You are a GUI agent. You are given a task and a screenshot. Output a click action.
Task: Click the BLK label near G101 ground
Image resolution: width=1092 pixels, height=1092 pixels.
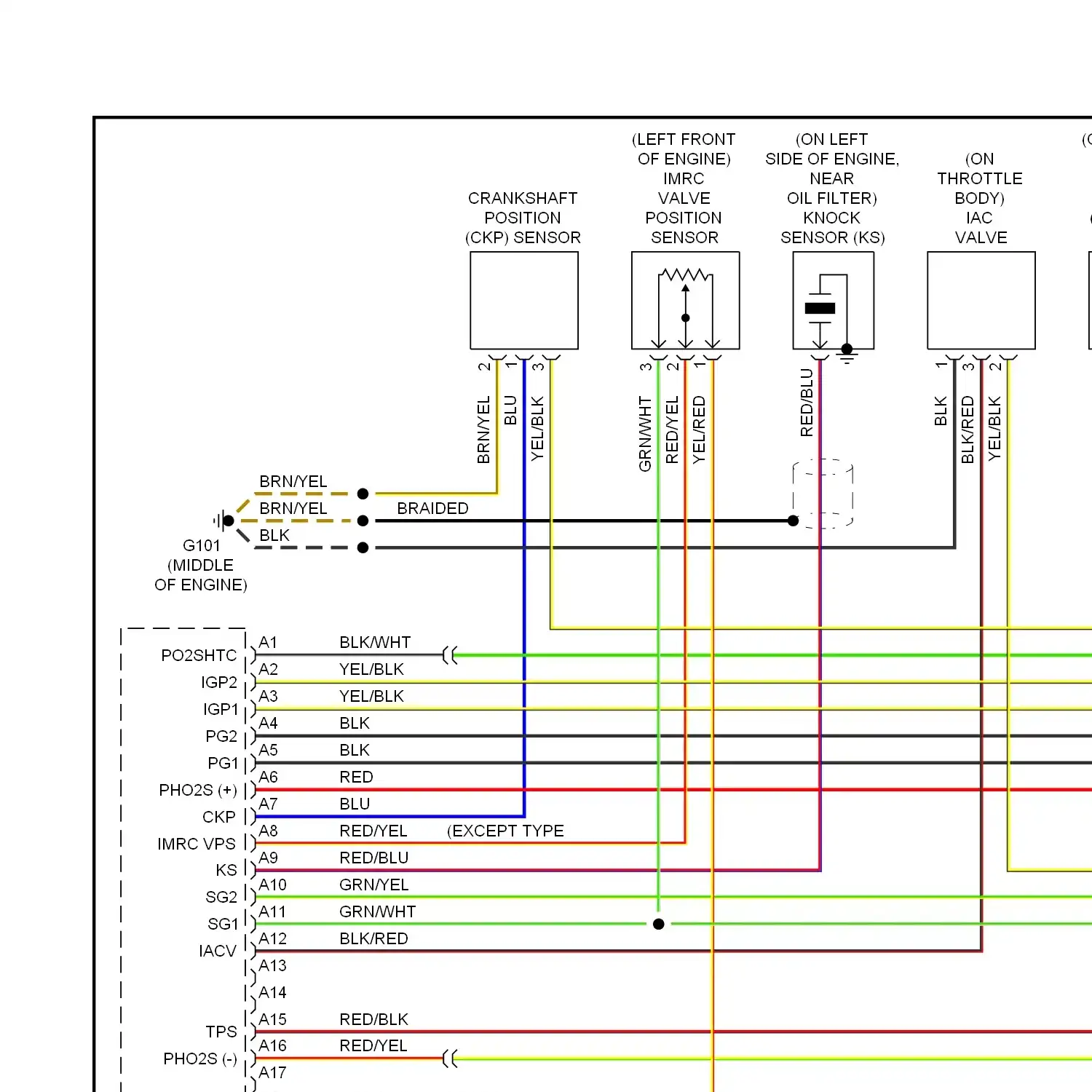274,535
